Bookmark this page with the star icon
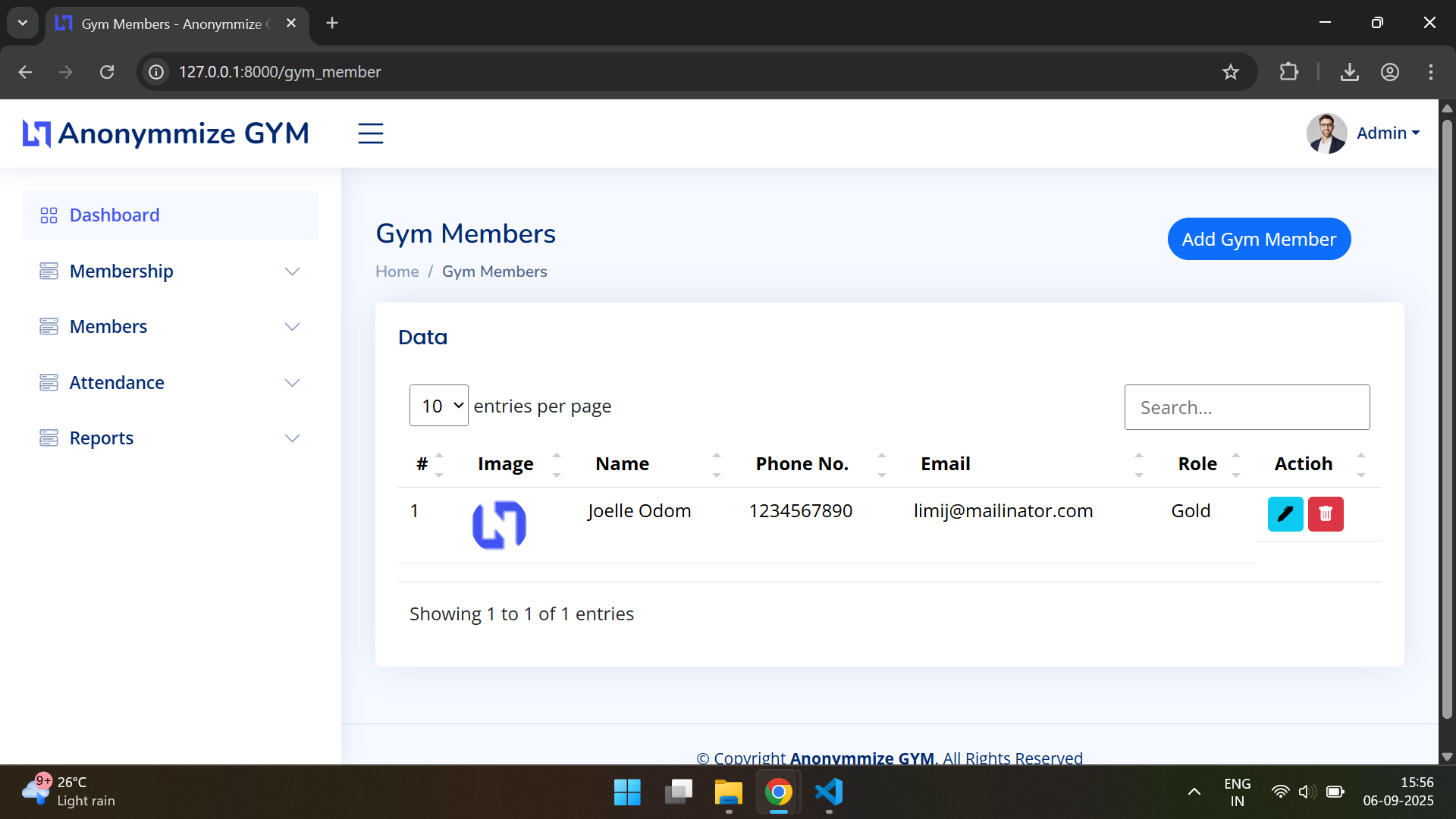 (x=1231, y=72)
